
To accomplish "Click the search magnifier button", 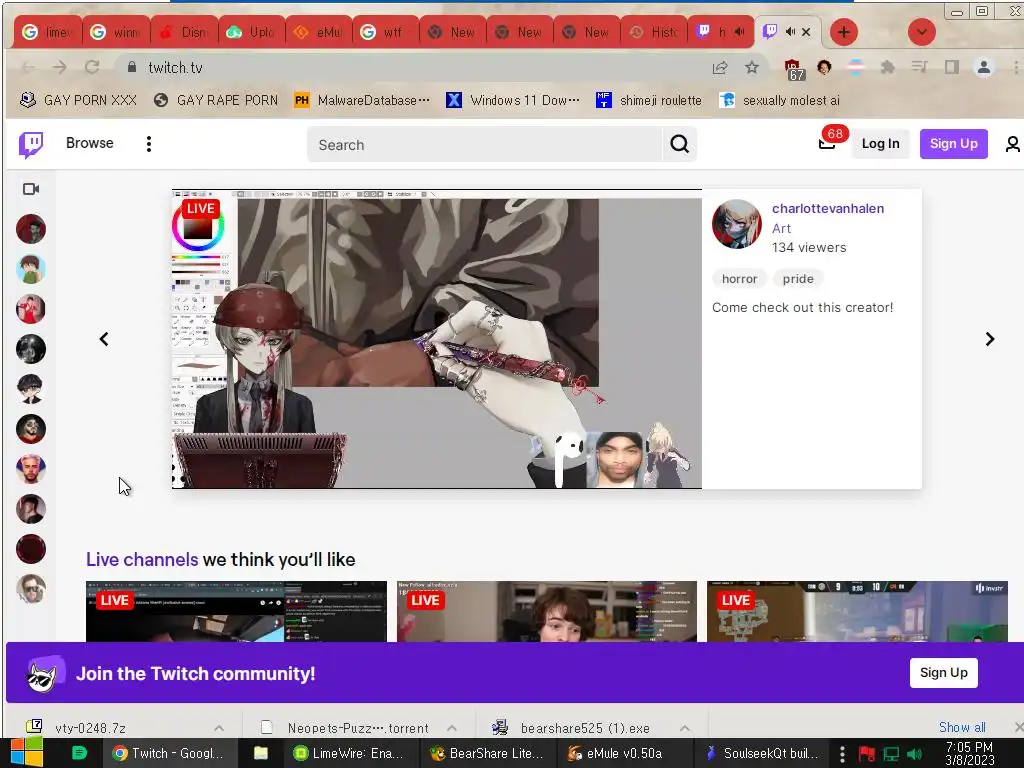I will coord(679,144).
